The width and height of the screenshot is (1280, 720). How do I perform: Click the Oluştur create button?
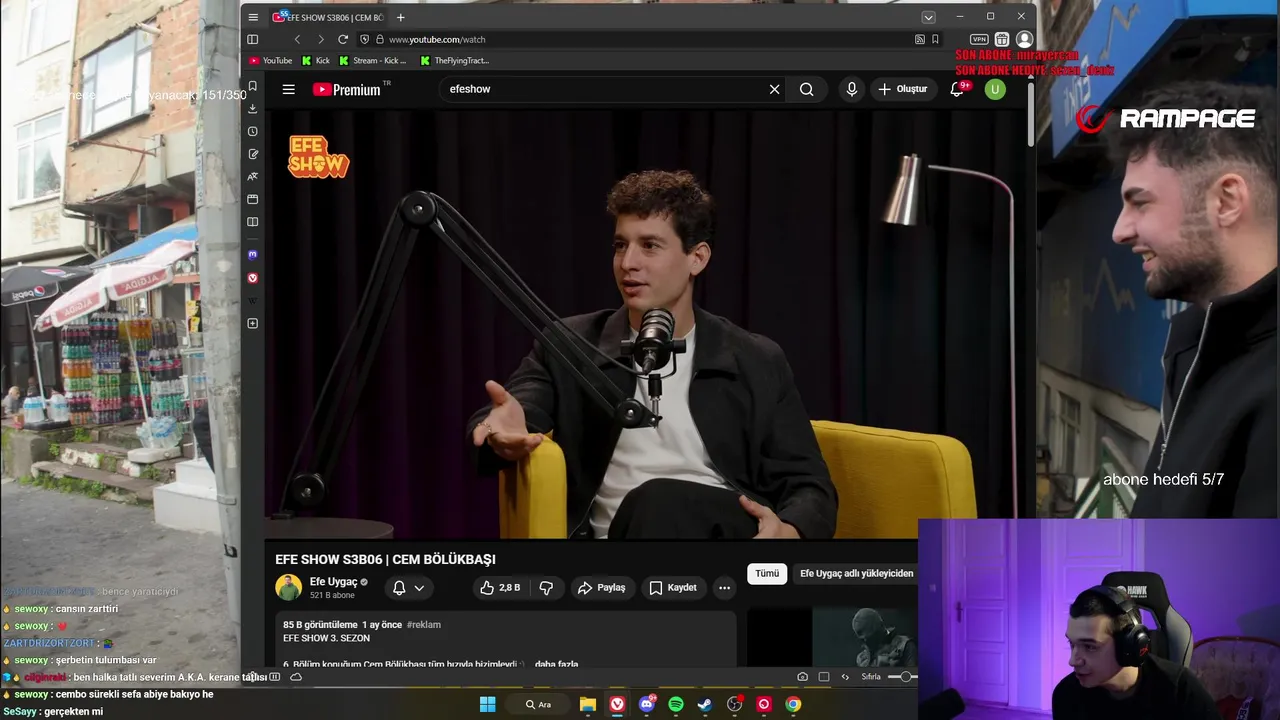[903, 89]
